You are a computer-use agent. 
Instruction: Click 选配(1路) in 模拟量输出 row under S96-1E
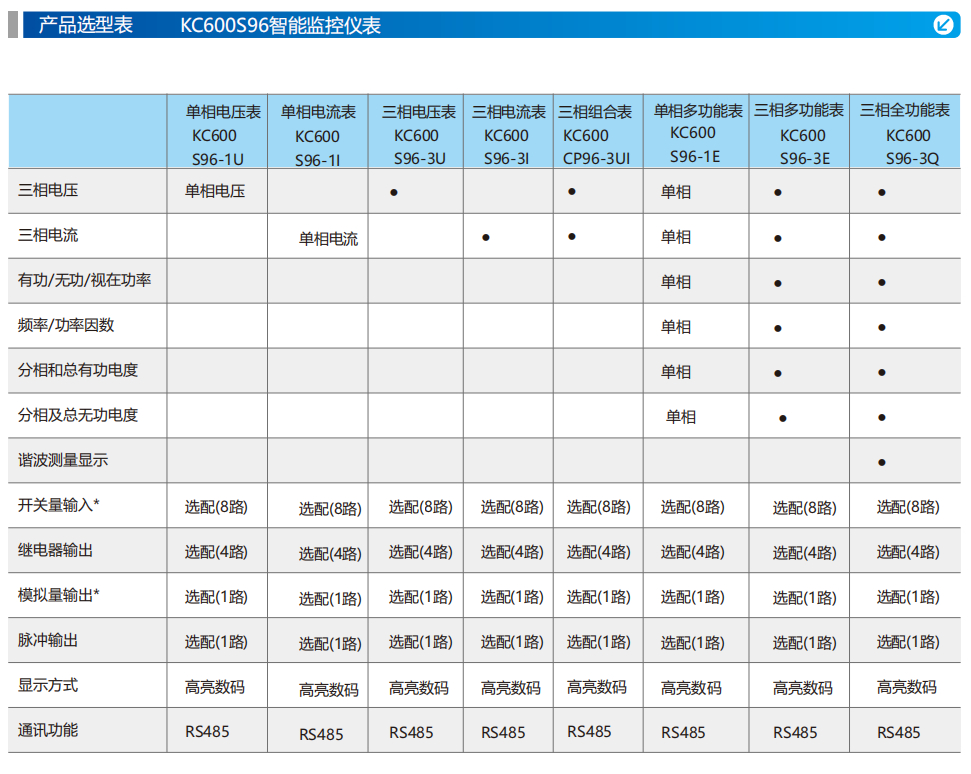[x=692, y=597]
